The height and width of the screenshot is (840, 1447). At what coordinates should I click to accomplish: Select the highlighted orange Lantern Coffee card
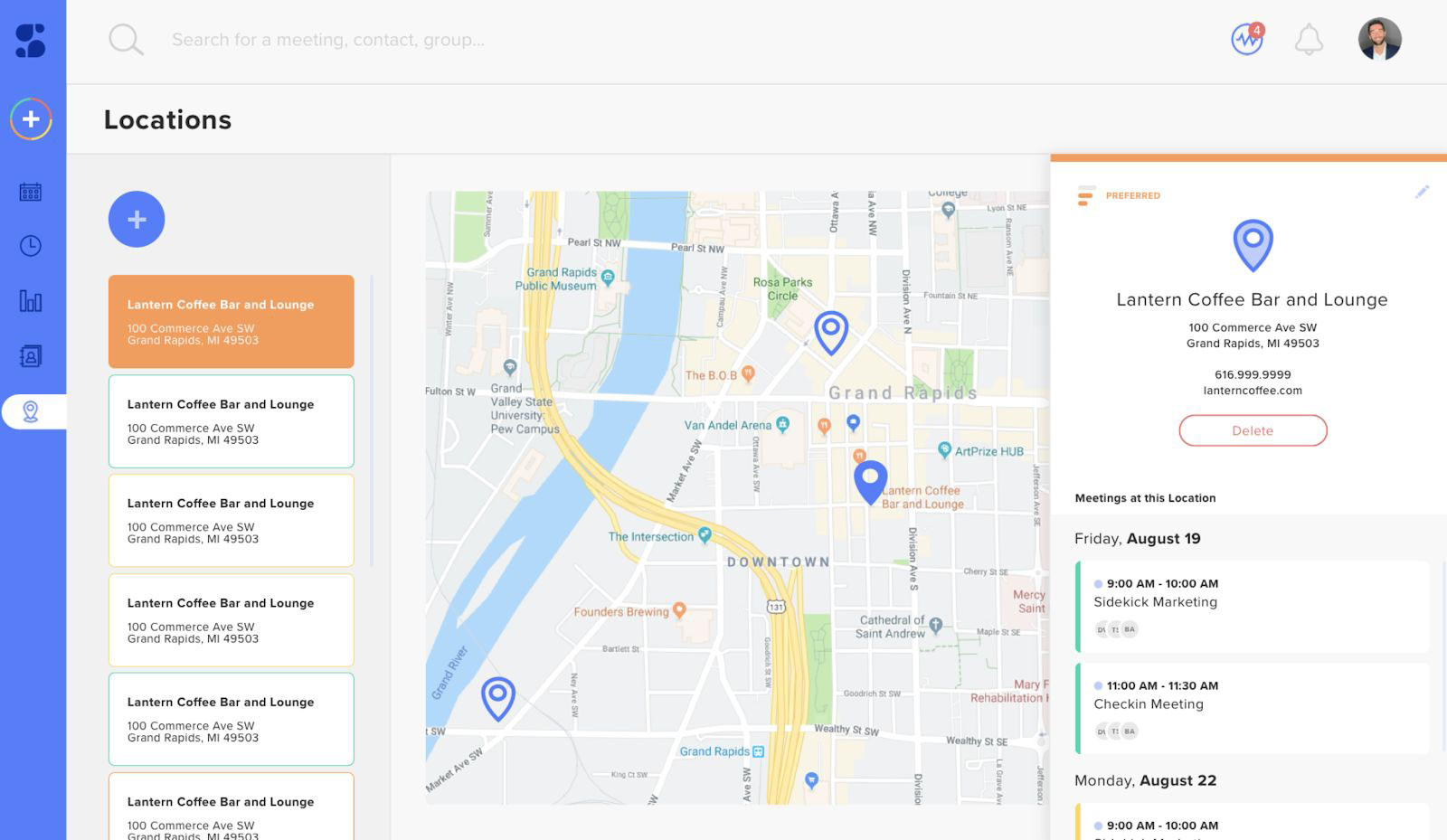click(x=232, y=321)
